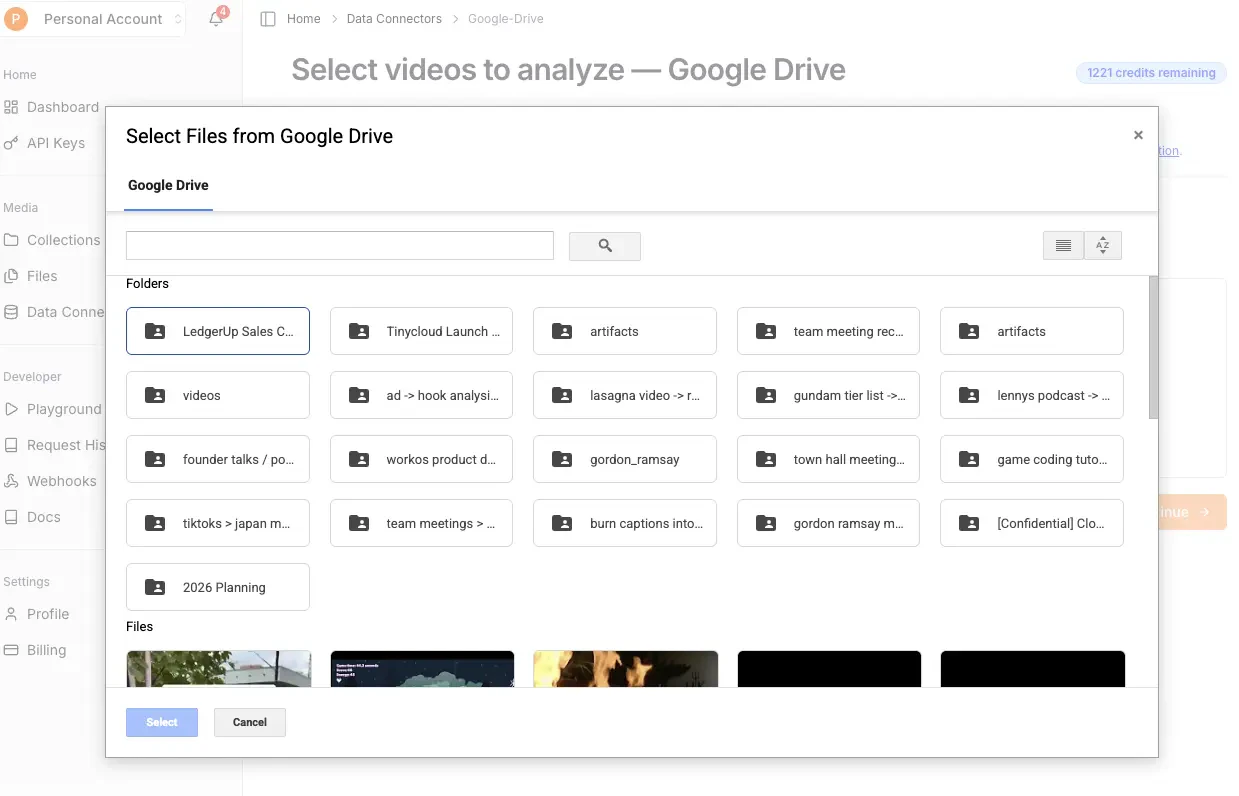Click the Cancel button

coord(250,722)
